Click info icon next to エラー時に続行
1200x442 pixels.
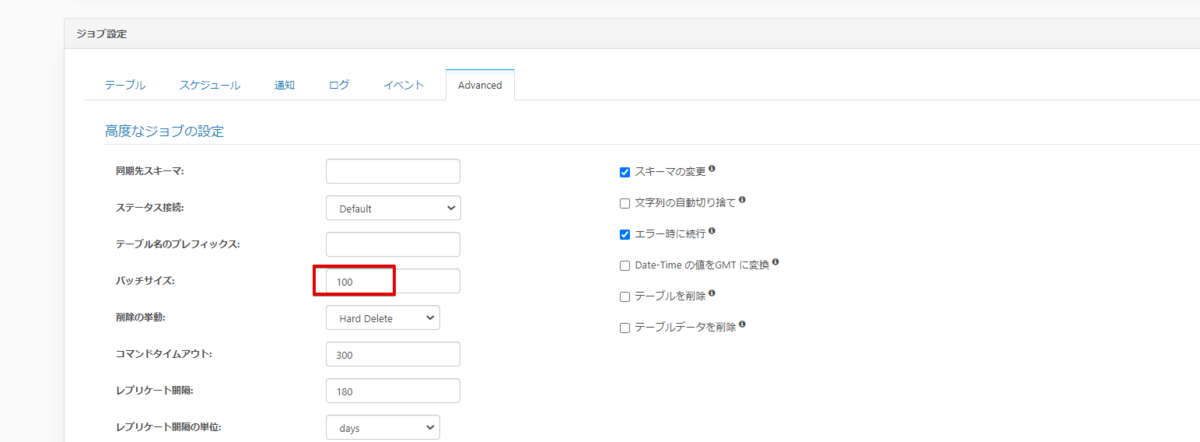click(712, 231)
